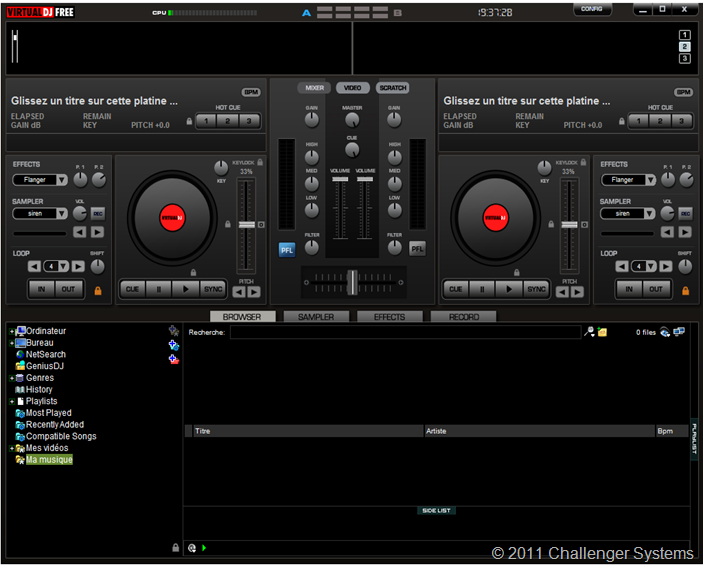
Task: Expand the Ordinateur tree node
Action: click(12, 332)
